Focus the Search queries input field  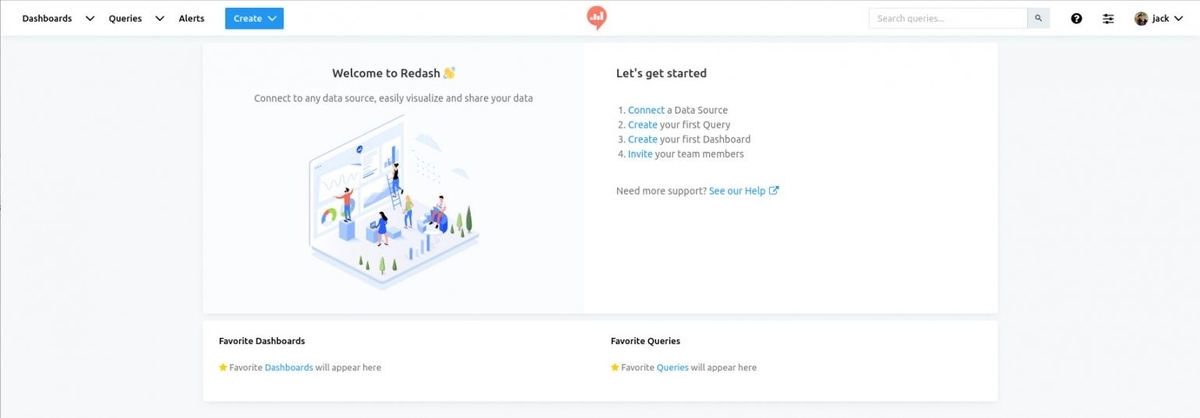click(948, 18)
